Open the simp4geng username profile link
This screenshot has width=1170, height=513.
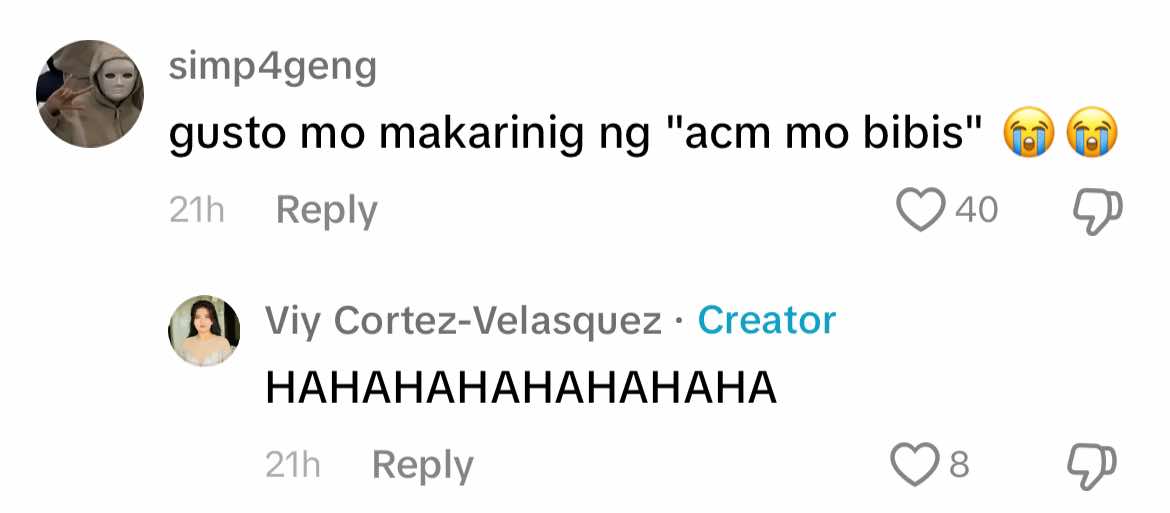[272, 69]
